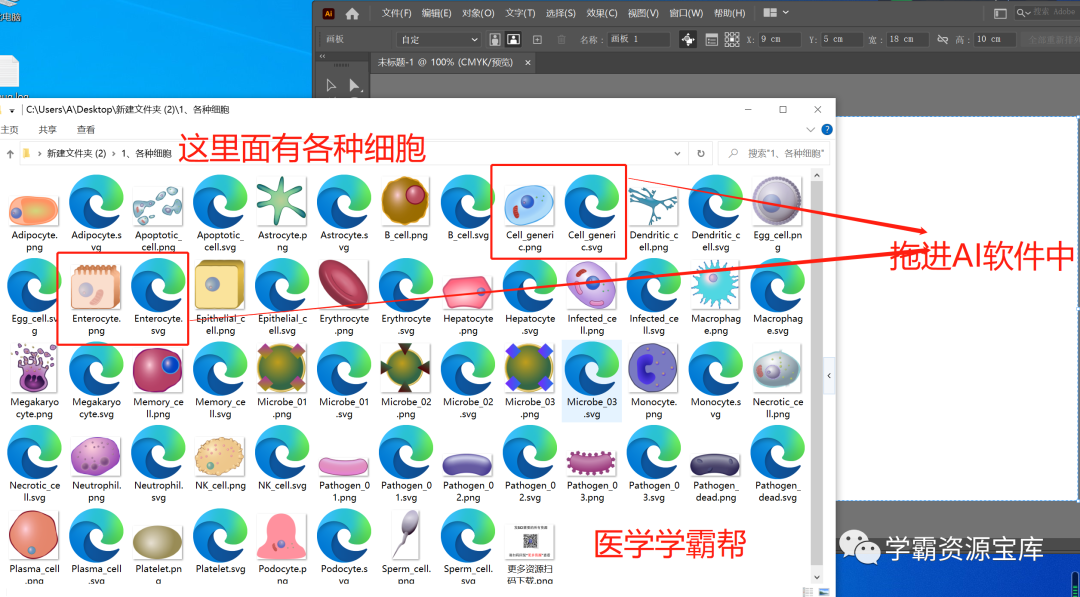Viewport: 1080px width, 597px height.
Task: Open the 对象(O) menu in Illustrator
Action: tap(478, 13)
